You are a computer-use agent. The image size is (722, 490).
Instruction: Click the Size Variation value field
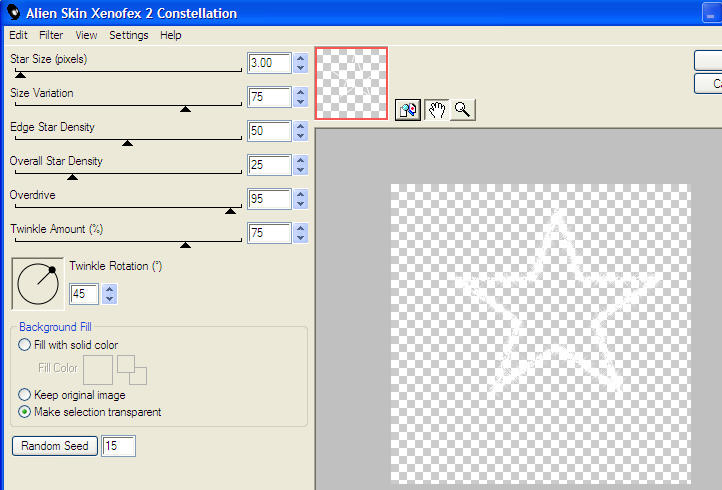[x=269, y=97]
